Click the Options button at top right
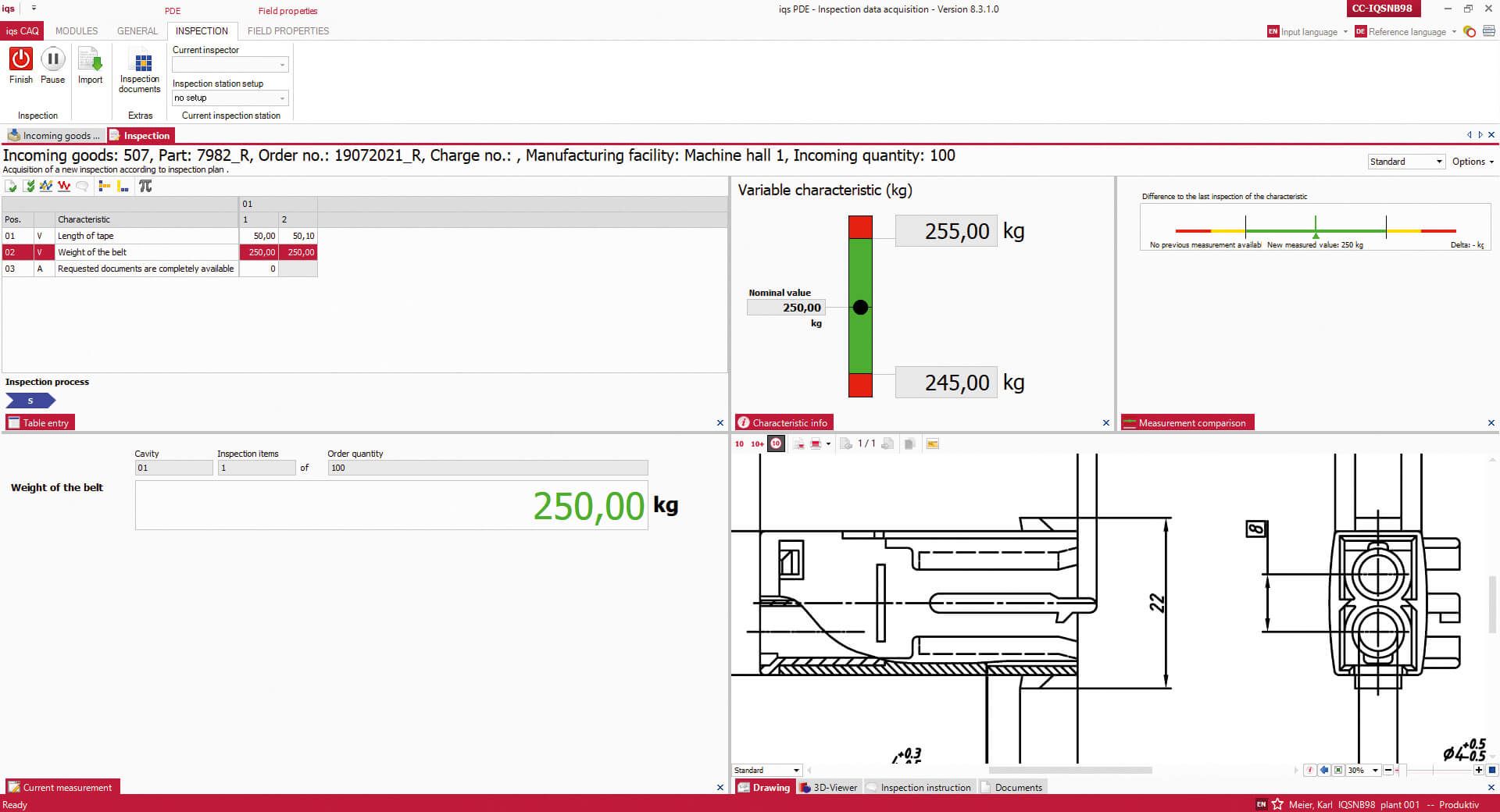1500x812 pixels. pyautogui.click(x=1470, y=162)
